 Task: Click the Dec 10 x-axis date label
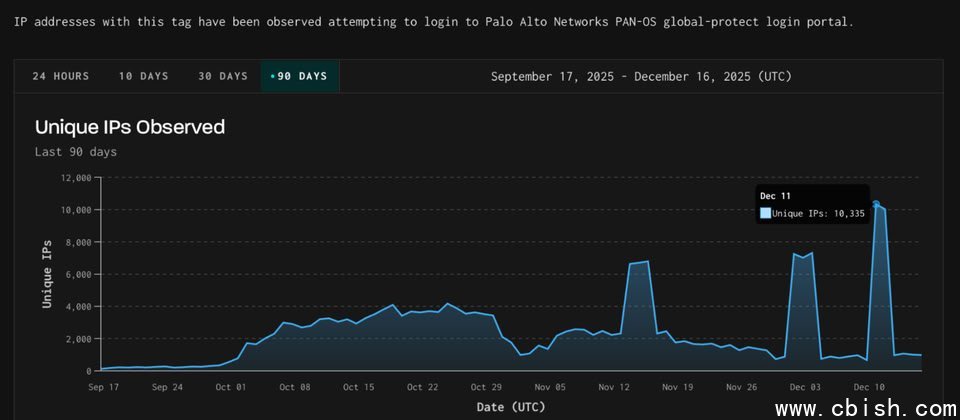coord(868,387)
